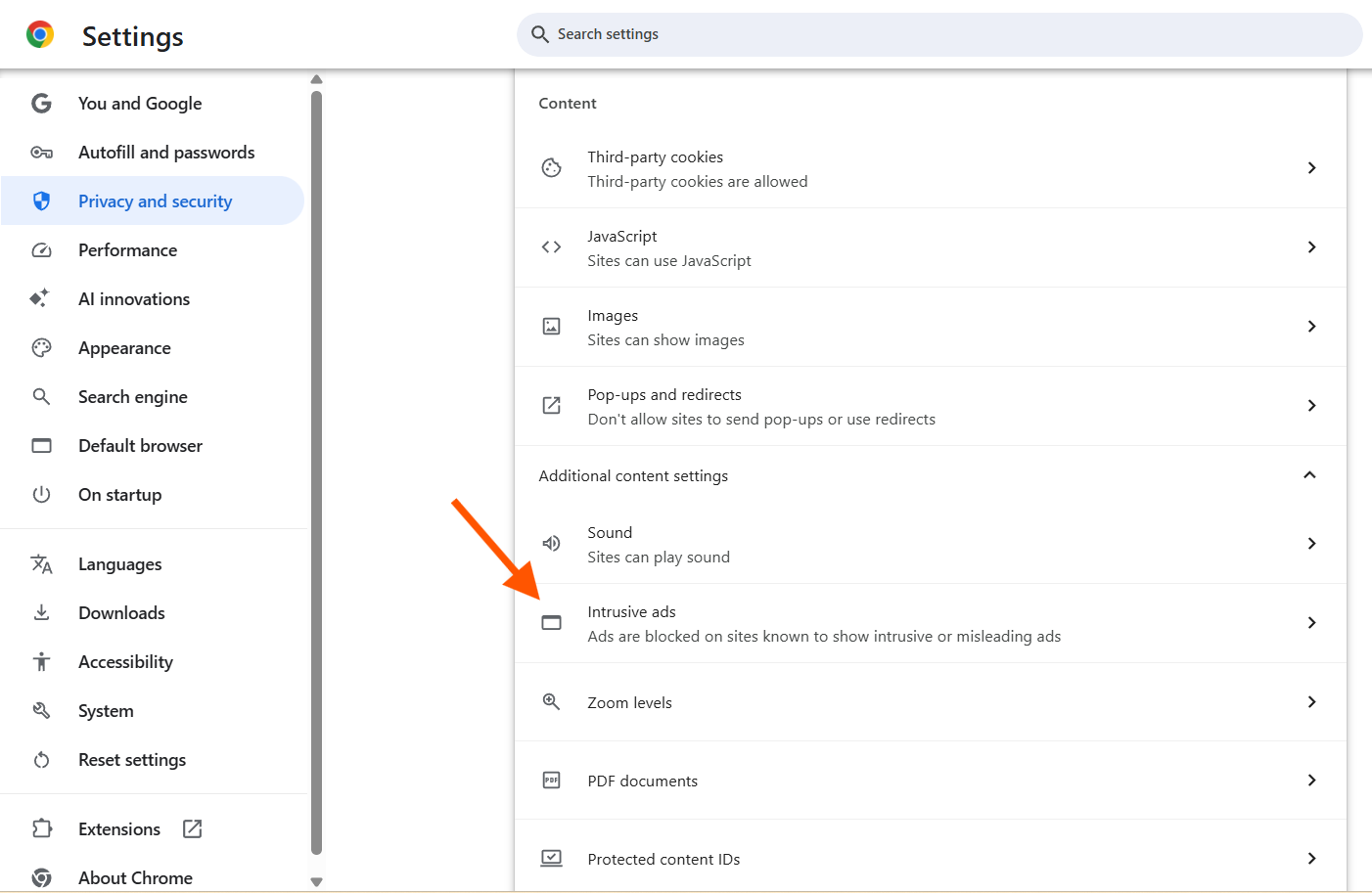Open the Default browser section
This screenshot has height=893, width=1372.
pos(153,446)
